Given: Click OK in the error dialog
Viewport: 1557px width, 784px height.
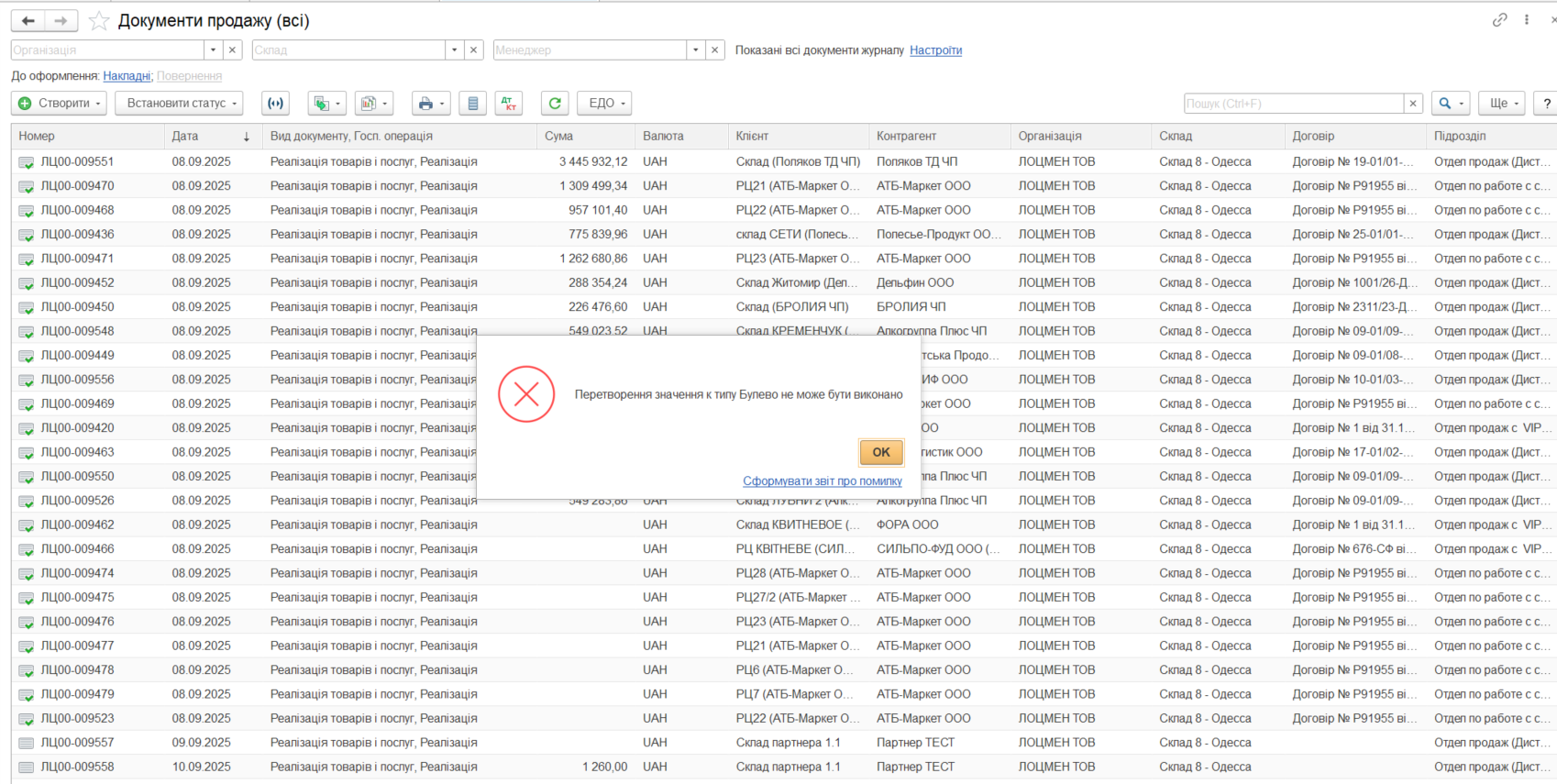Looking at the screenshot, I should pos(881,452).
